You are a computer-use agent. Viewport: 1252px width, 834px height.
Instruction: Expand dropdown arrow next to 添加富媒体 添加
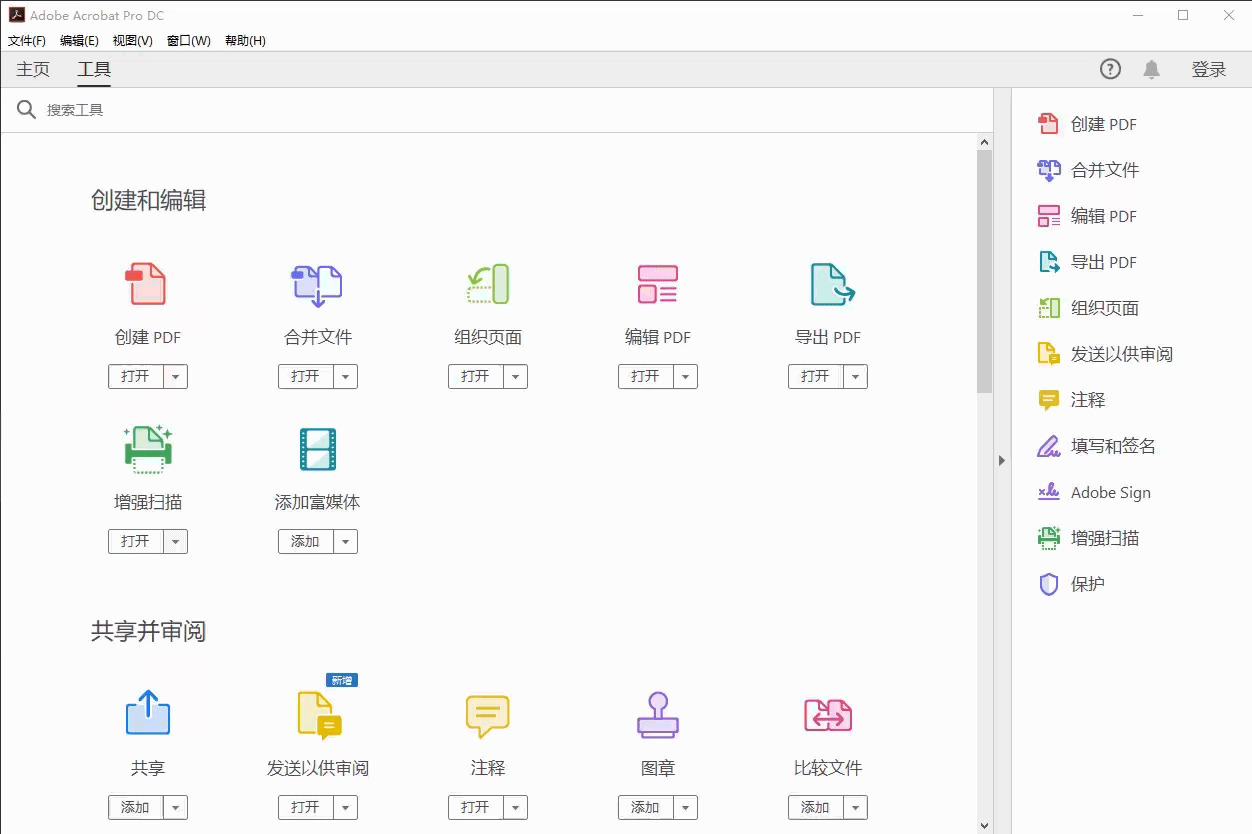coord(345,542)
